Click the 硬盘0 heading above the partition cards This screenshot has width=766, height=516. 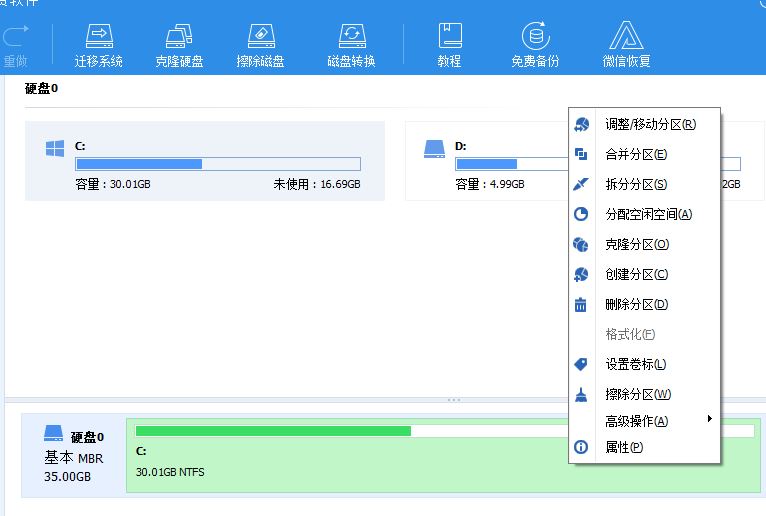(x=41, y=88)
